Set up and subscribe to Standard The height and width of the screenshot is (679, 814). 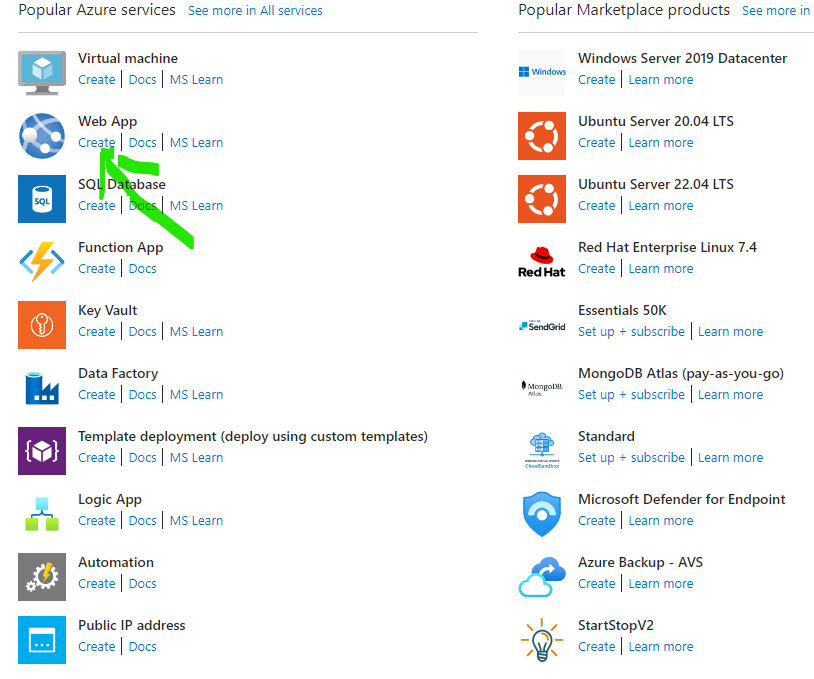(631, 457)
